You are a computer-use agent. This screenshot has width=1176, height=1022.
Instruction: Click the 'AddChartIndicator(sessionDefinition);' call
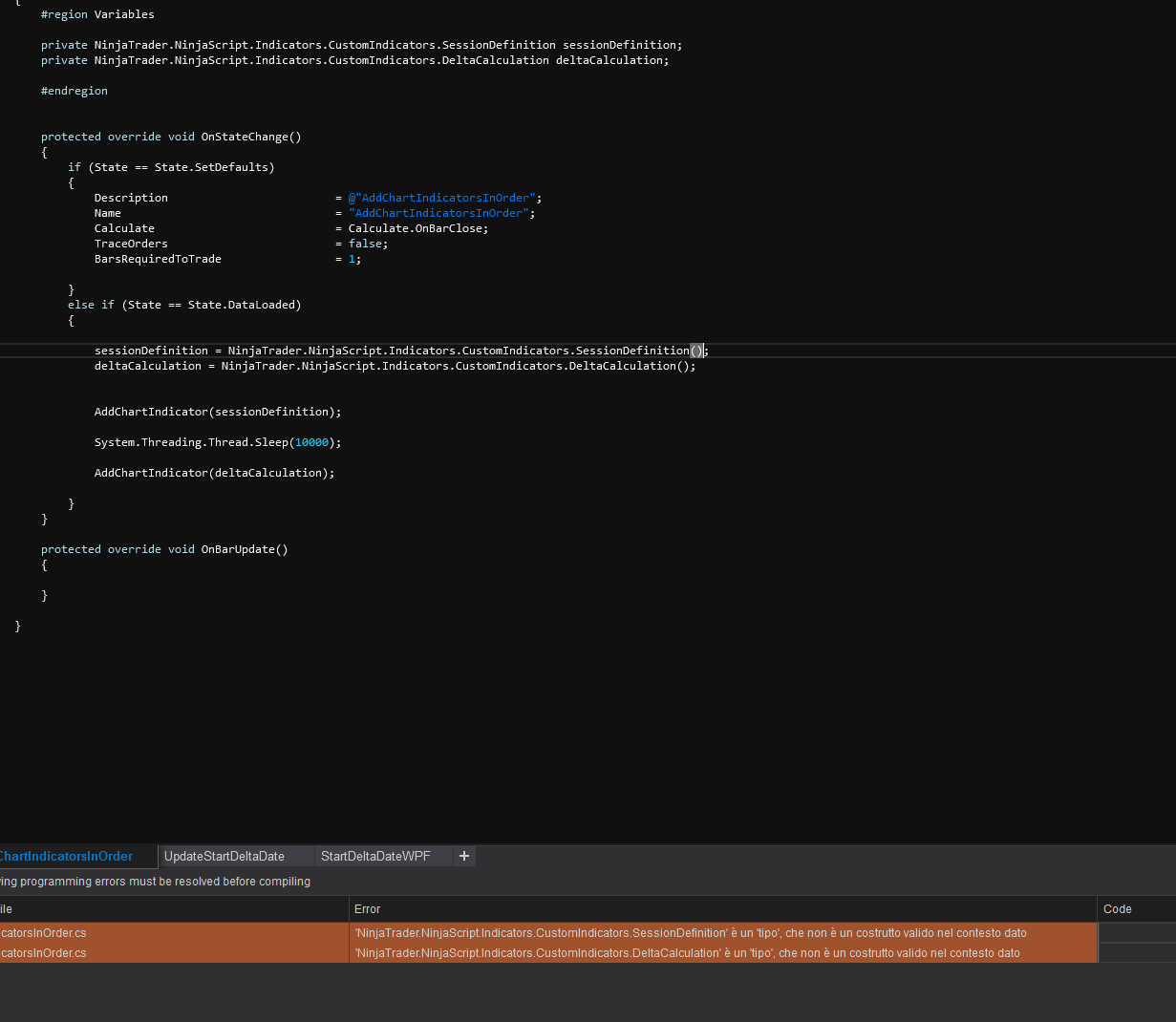218,412
